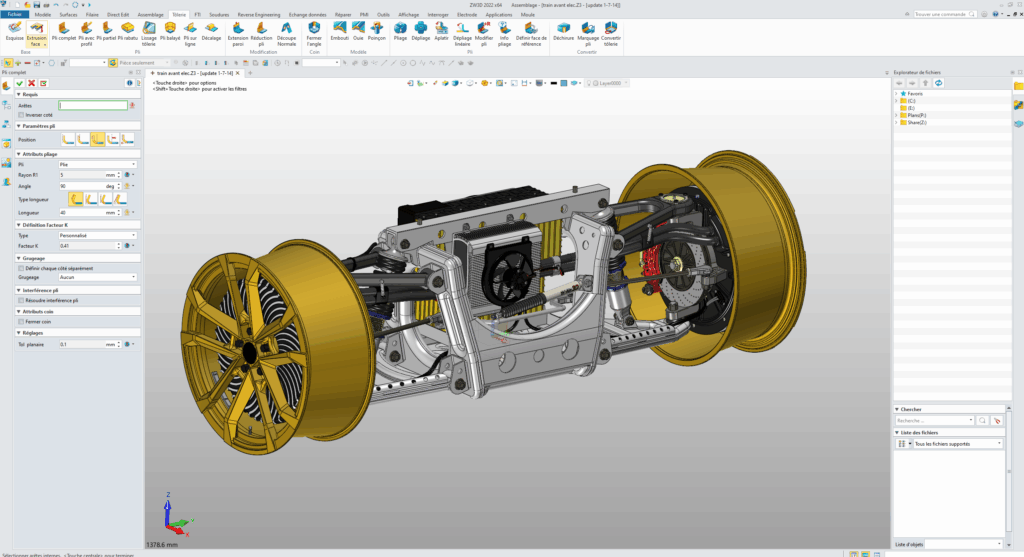This screenshot has width=1024, height=557.
Task: Activate the Pli rabattu tool
Action: click(127, 32)
